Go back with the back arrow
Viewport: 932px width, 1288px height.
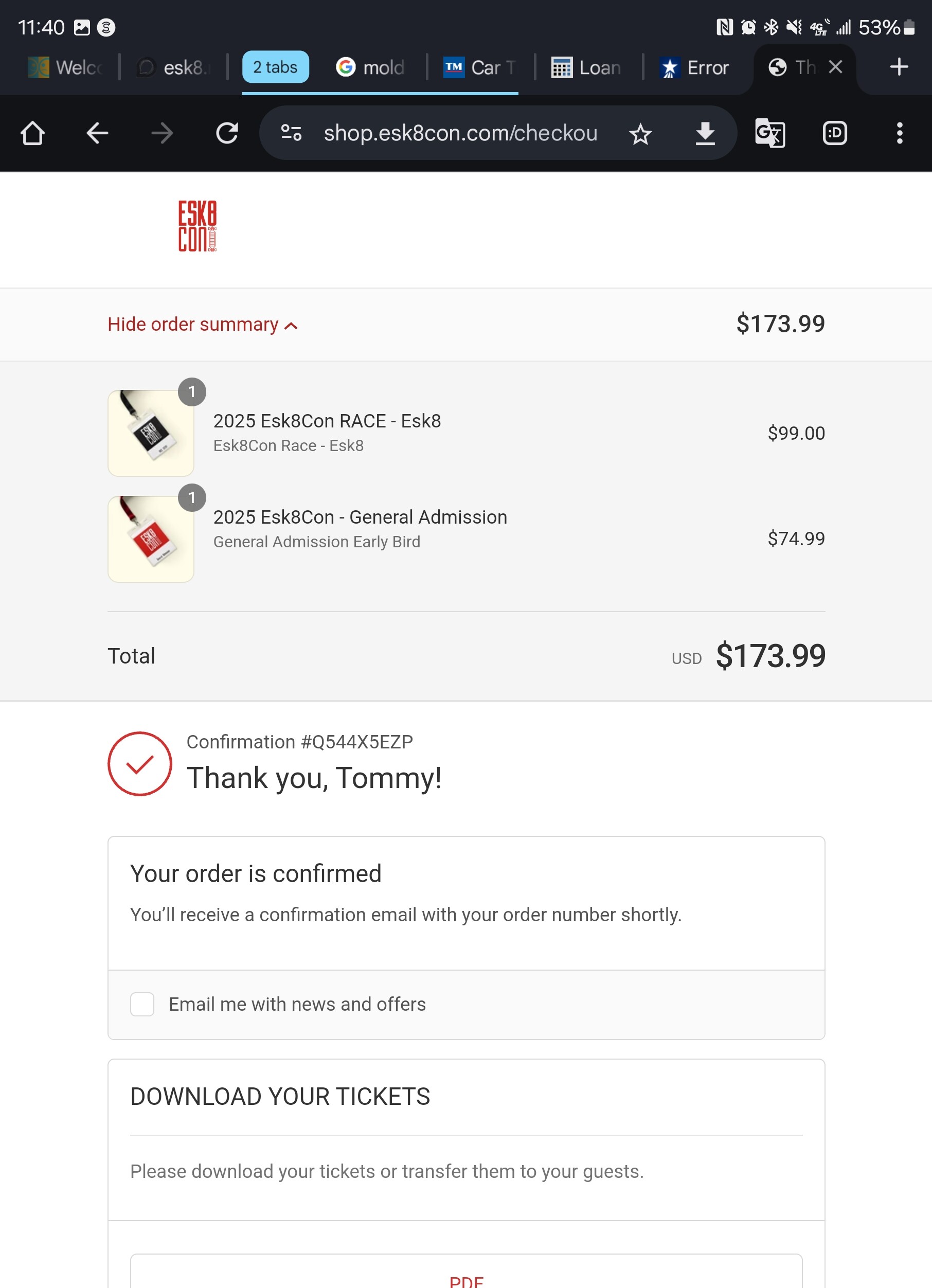pos(97,133)
